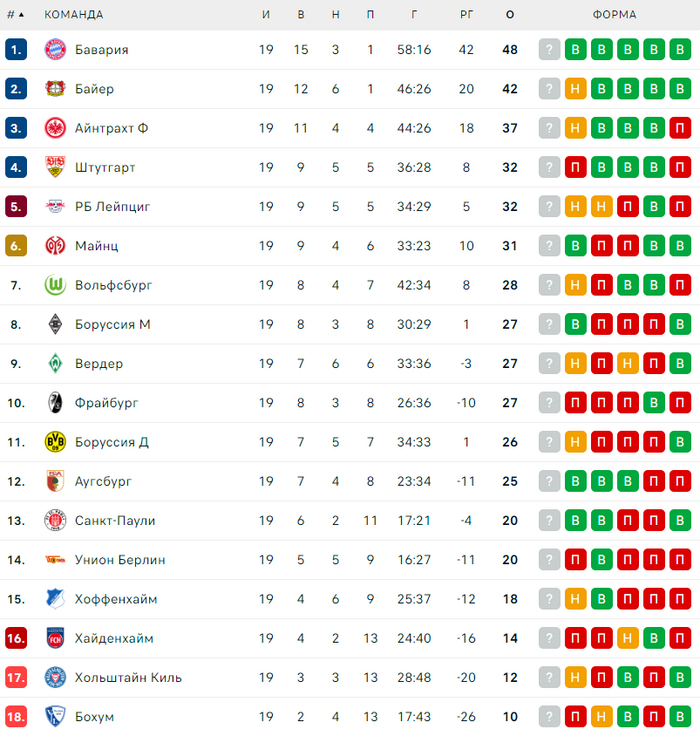Click the Bavaria club logo
This screenshot has width=700, height=736.
click(x=55, y=49)
